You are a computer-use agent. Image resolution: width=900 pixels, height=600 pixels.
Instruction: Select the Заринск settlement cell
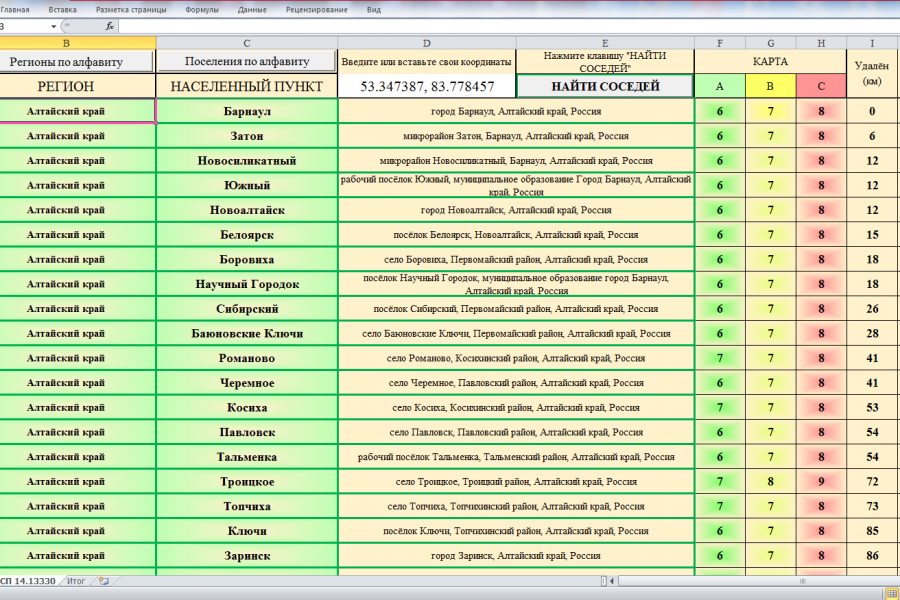(247, 556)
